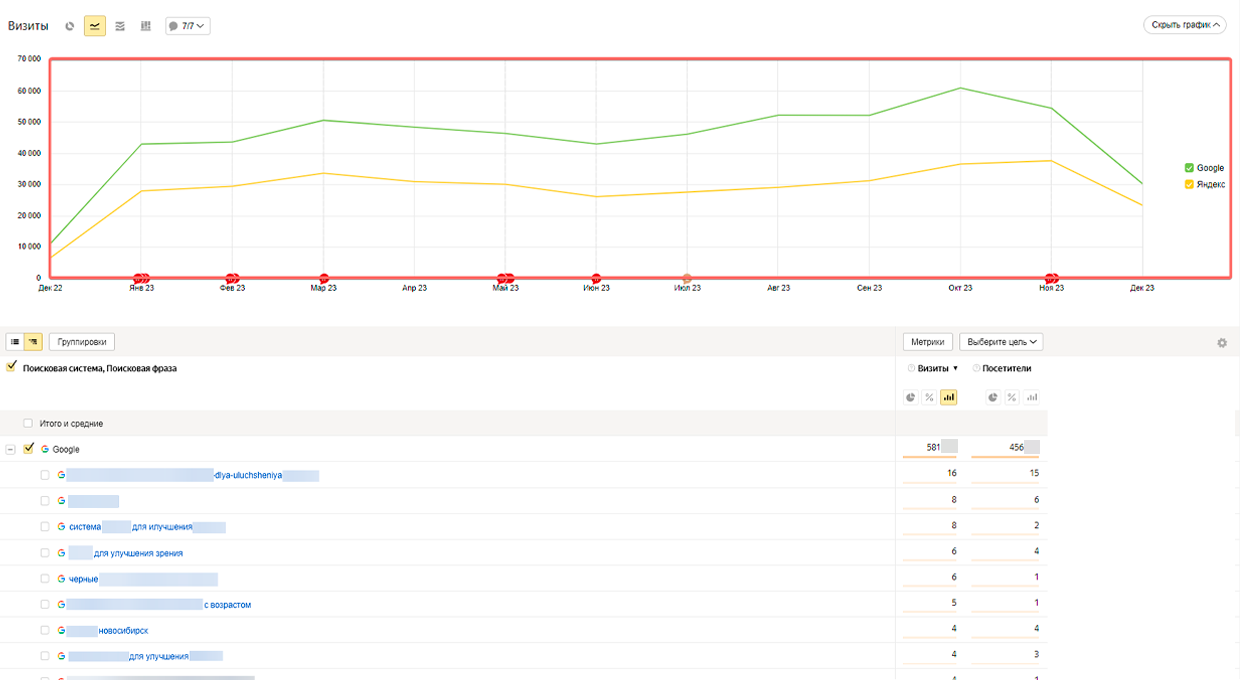Check the Итого и средние checkbox

(28, 424)
